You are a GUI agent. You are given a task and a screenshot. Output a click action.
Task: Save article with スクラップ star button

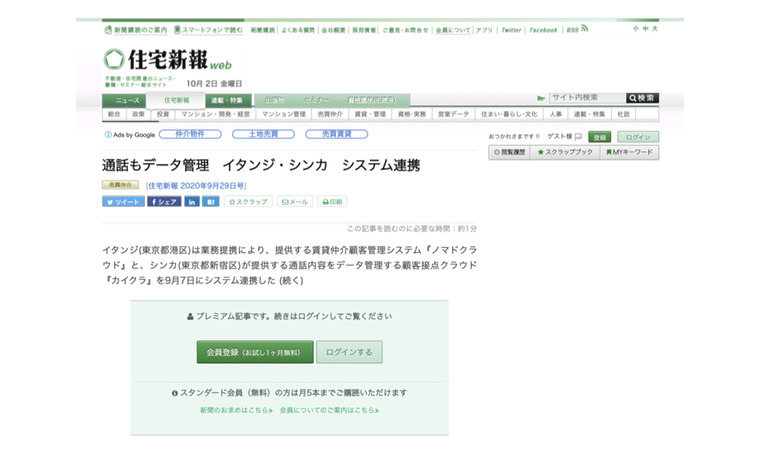pos(248,201)
